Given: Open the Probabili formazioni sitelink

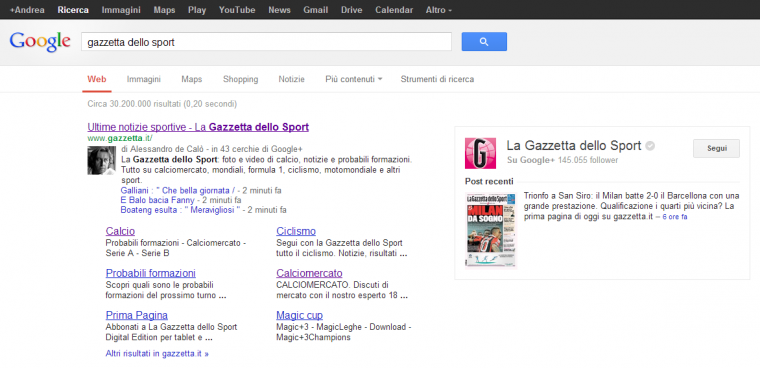Looking at the screenshot, I should [x=151, y=273].
